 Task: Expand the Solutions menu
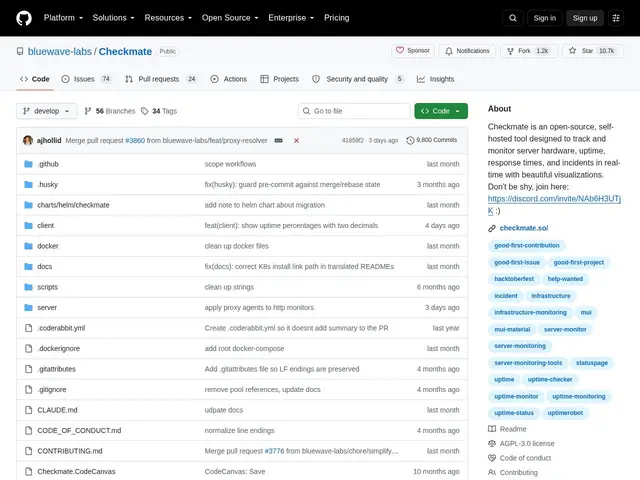click(113, 18)
